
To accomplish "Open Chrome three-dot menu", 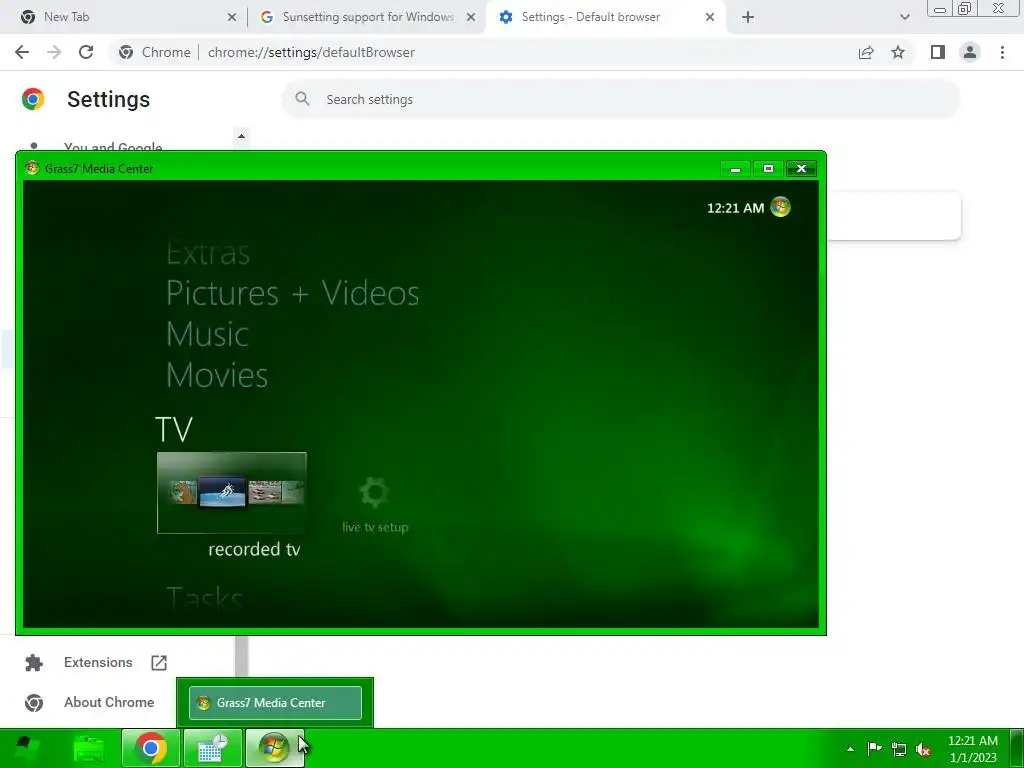I will tap(1002, 52).
